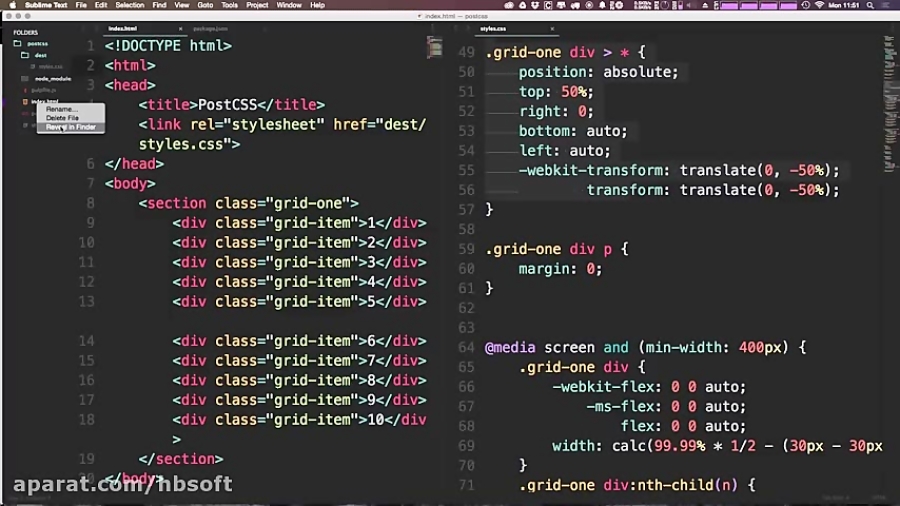Open the Help menu
Viewport: 900px width, 506px height.
(317, 5)
